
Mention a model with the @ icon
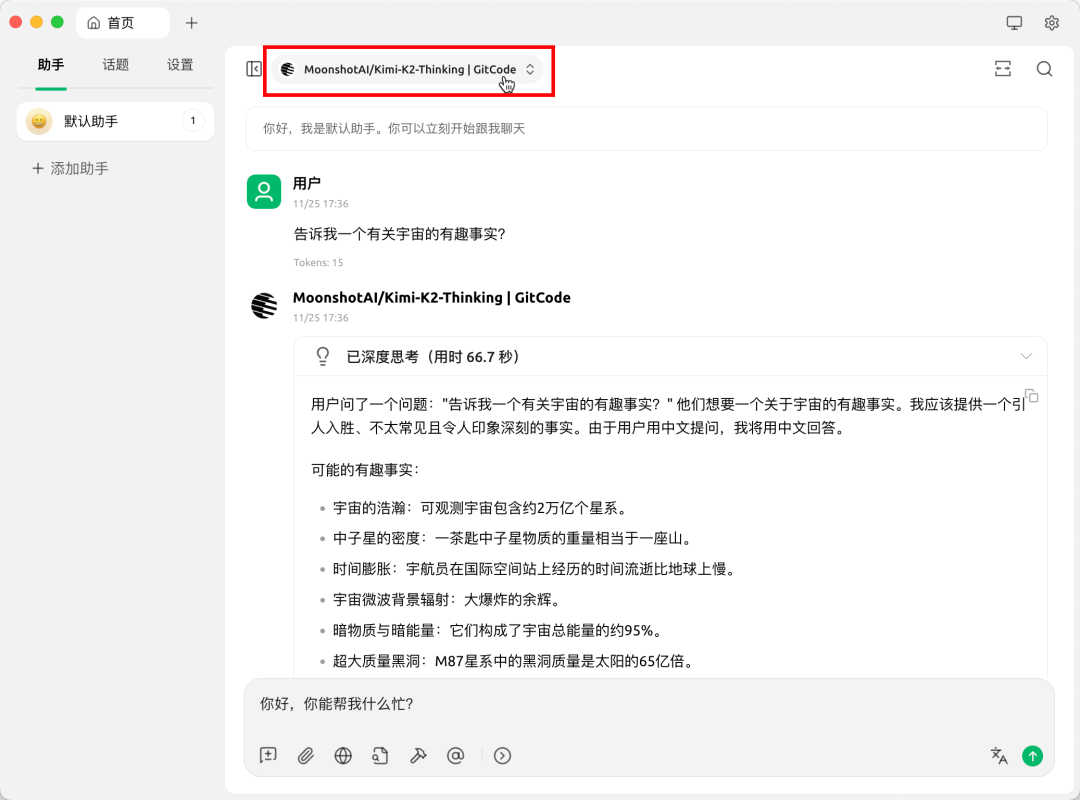point(455,755)
